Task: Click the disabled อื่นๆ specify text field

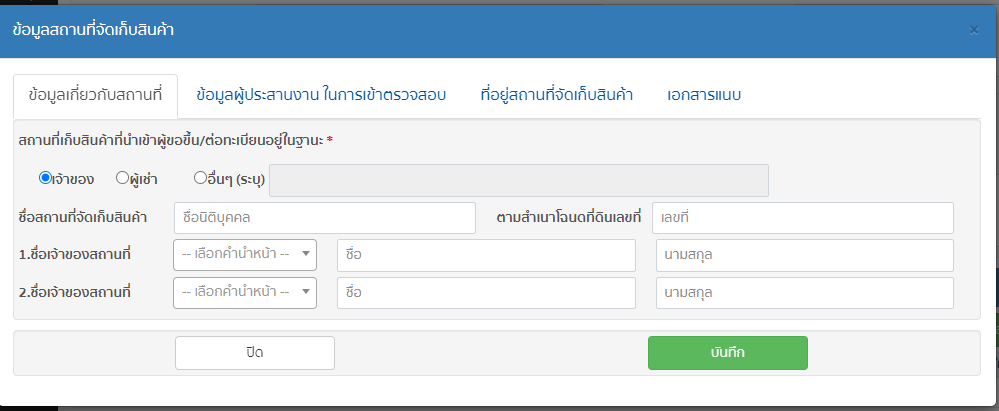Action: [x=519, y=180]
